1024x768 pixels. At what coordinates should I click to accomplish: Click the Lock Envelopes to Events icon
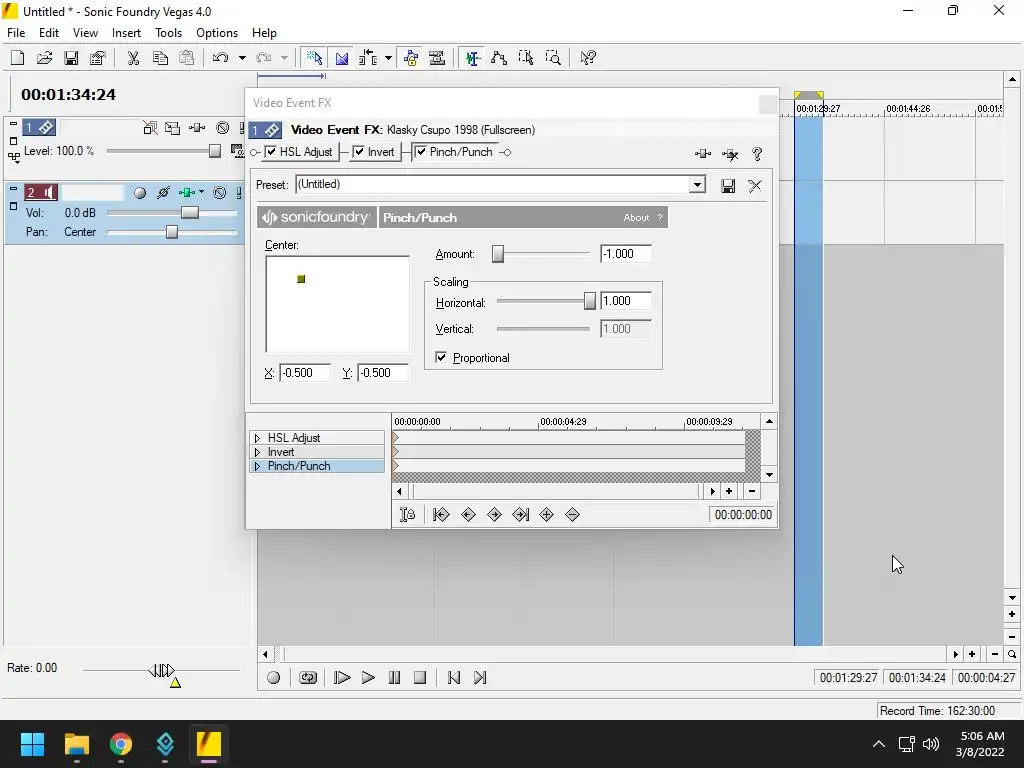pos(411,58)
